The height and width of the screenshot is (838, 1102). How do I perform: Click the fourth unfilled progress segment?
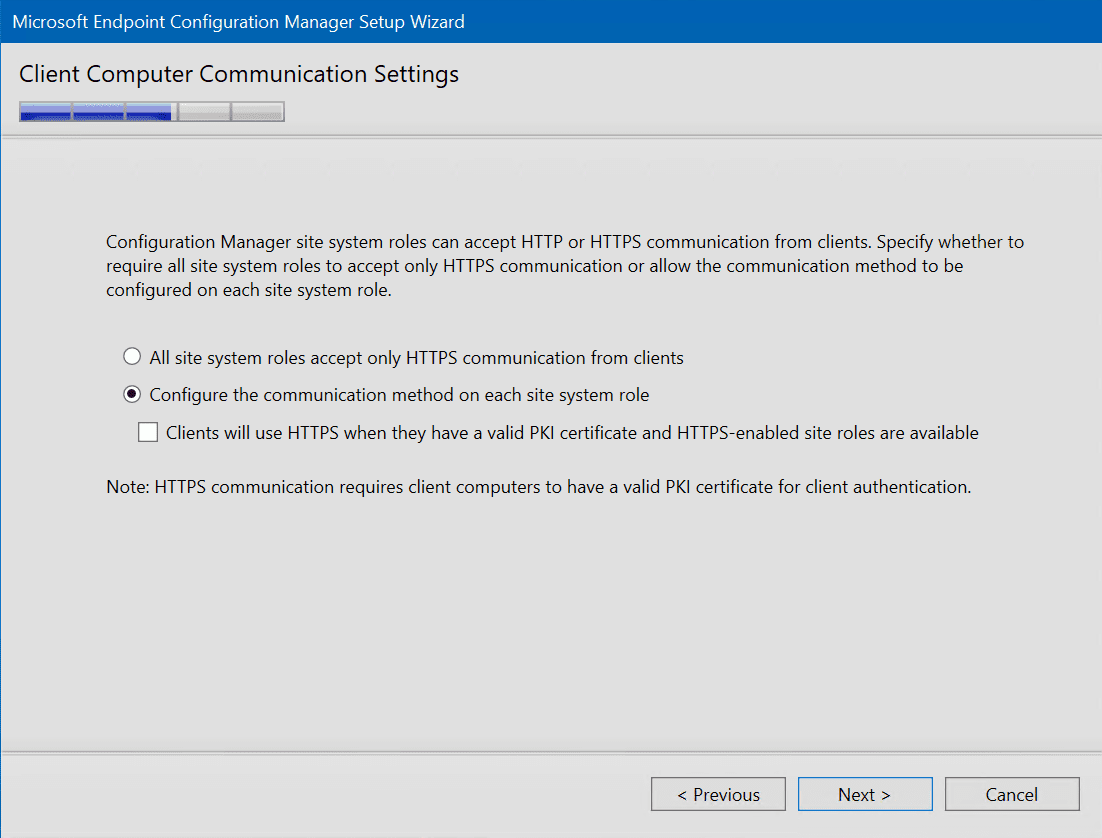point(203,111)
